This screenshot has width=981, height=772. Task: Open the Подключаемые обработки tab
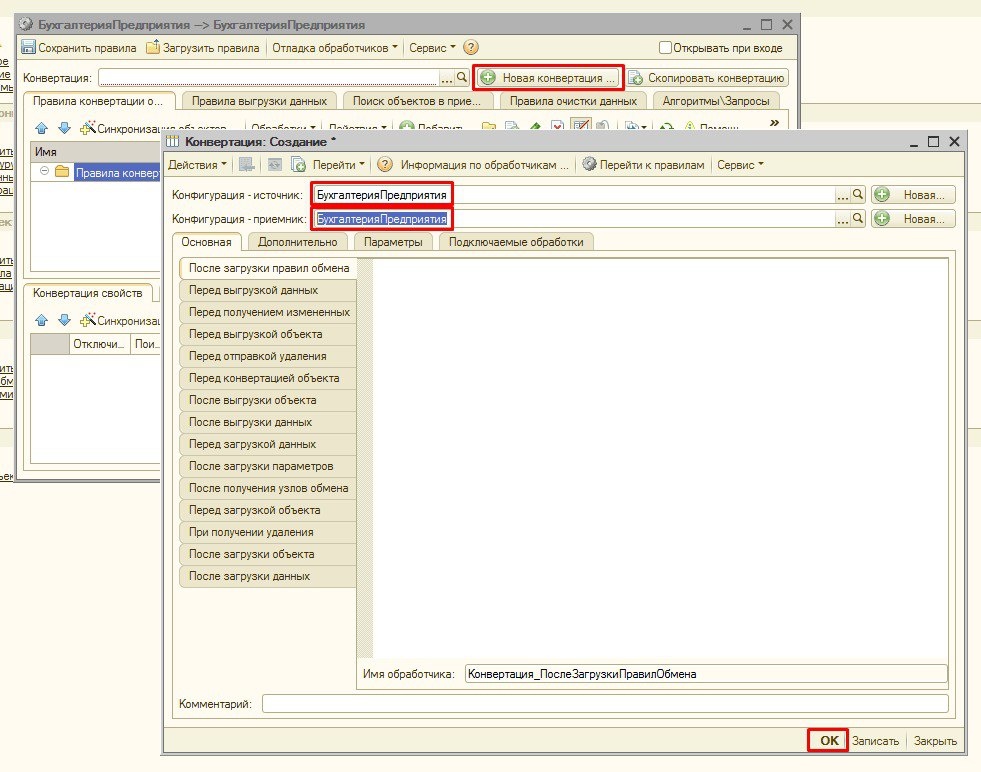click(516, 242)
